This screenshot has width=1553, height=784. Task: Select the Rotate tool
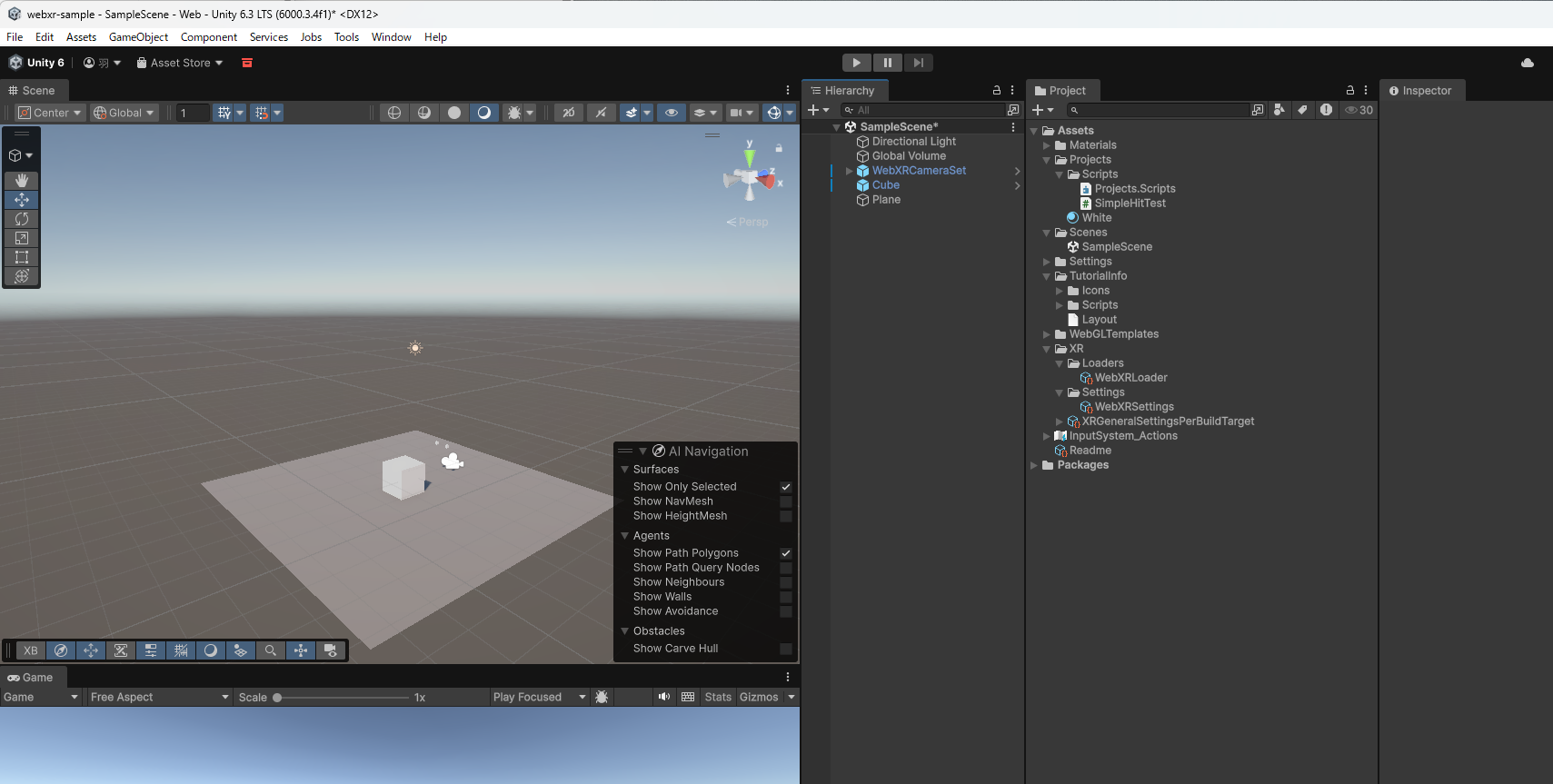[x=22, y=219]
